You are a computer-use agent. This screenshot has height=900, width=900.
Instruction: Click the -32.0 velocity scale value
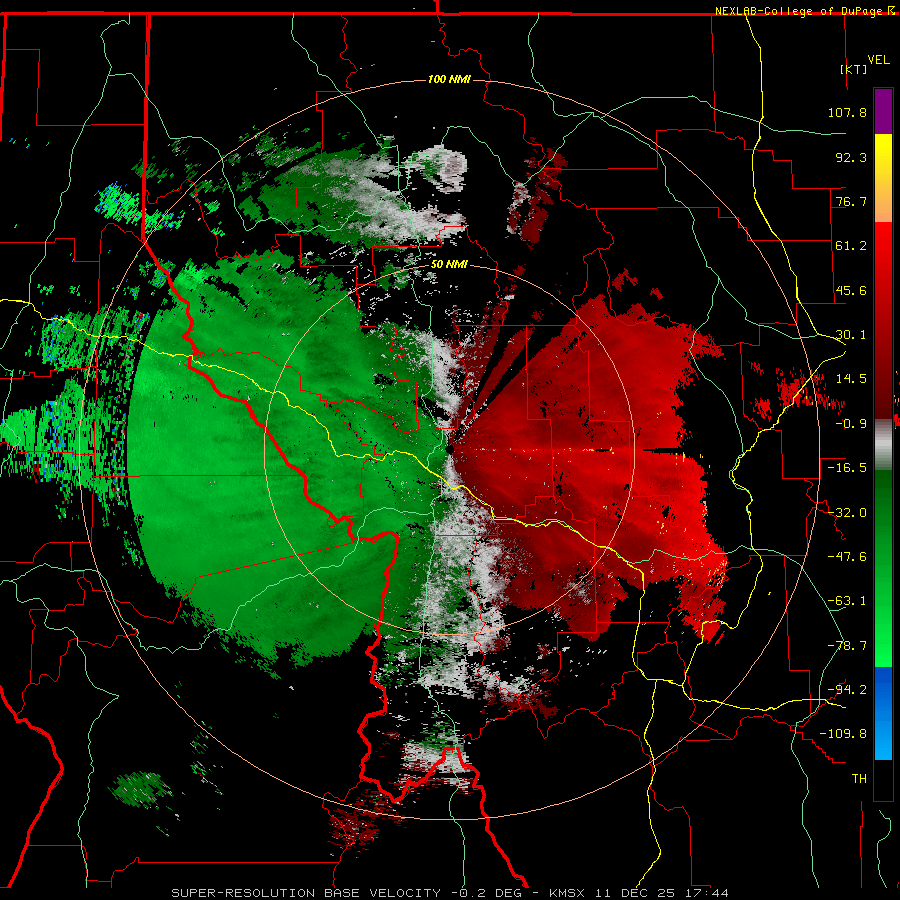click(847, 513)
